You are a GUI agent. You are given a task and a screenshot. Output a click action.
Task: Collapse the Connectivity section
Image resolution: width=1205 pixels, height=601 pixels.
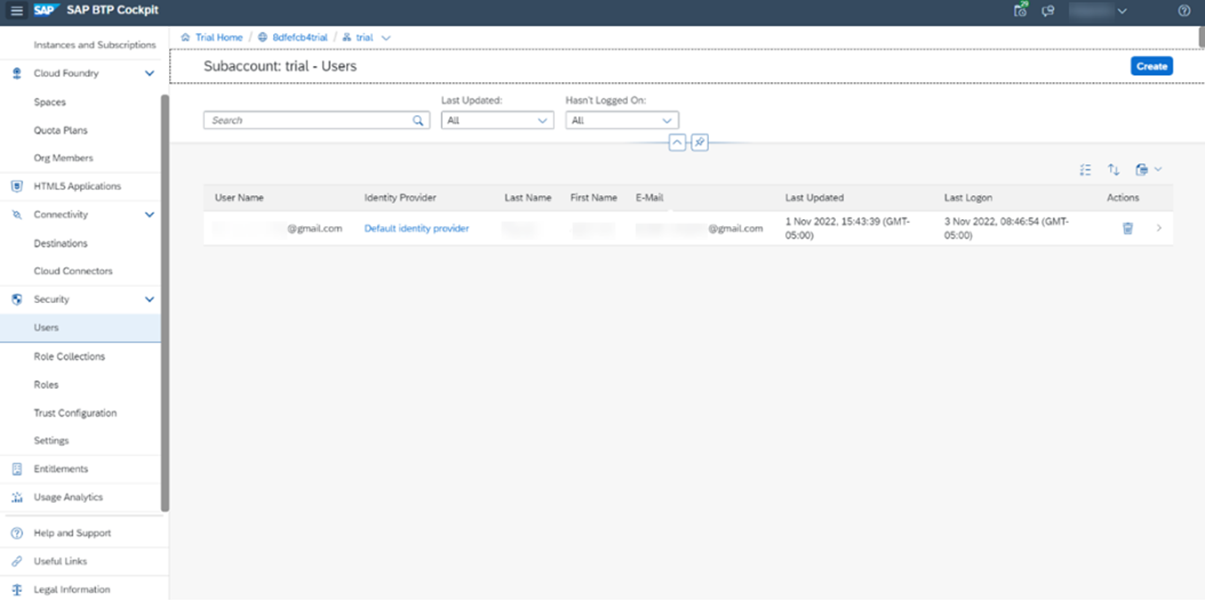click(x=149, y=215)
